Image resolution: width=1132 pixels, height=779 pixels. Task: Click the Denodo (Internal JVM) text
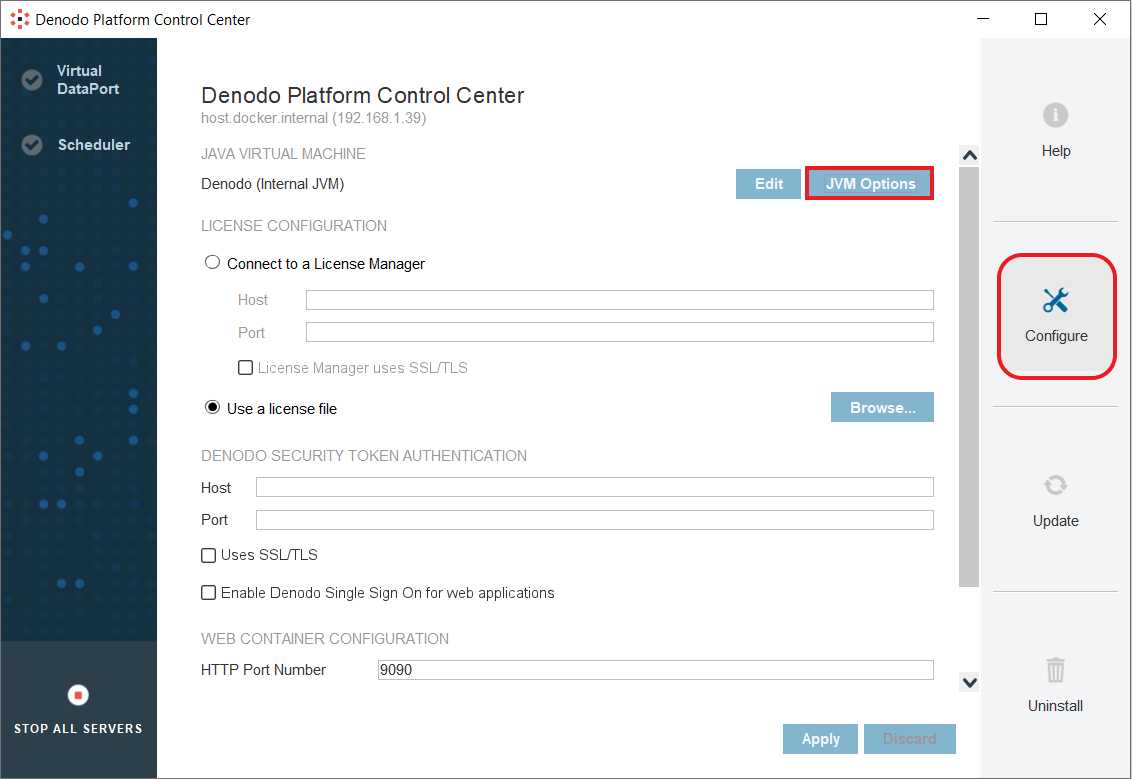(x=272, y=184)
